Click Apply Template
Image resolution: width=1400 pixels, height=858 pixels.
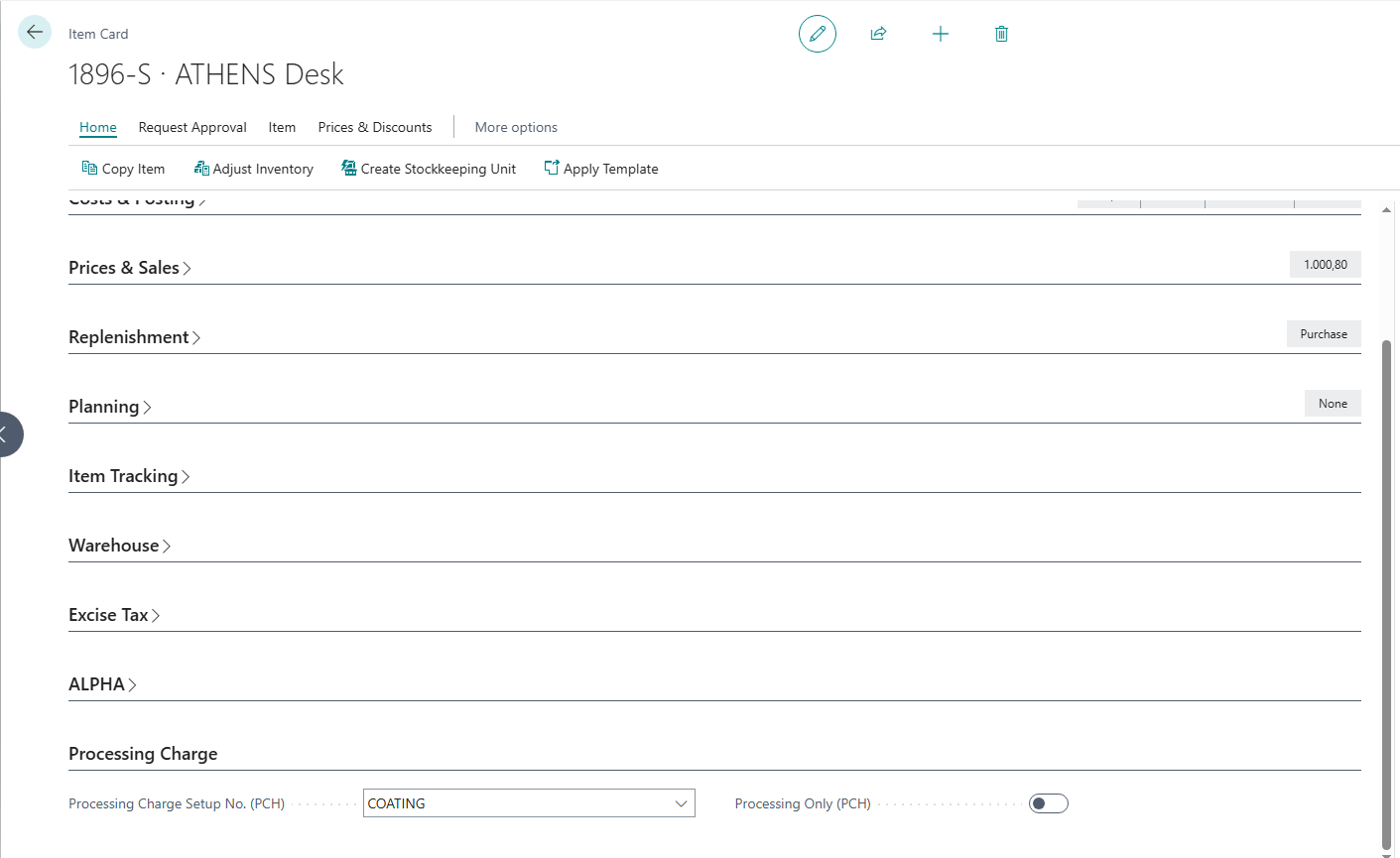[x=601, y=169]
